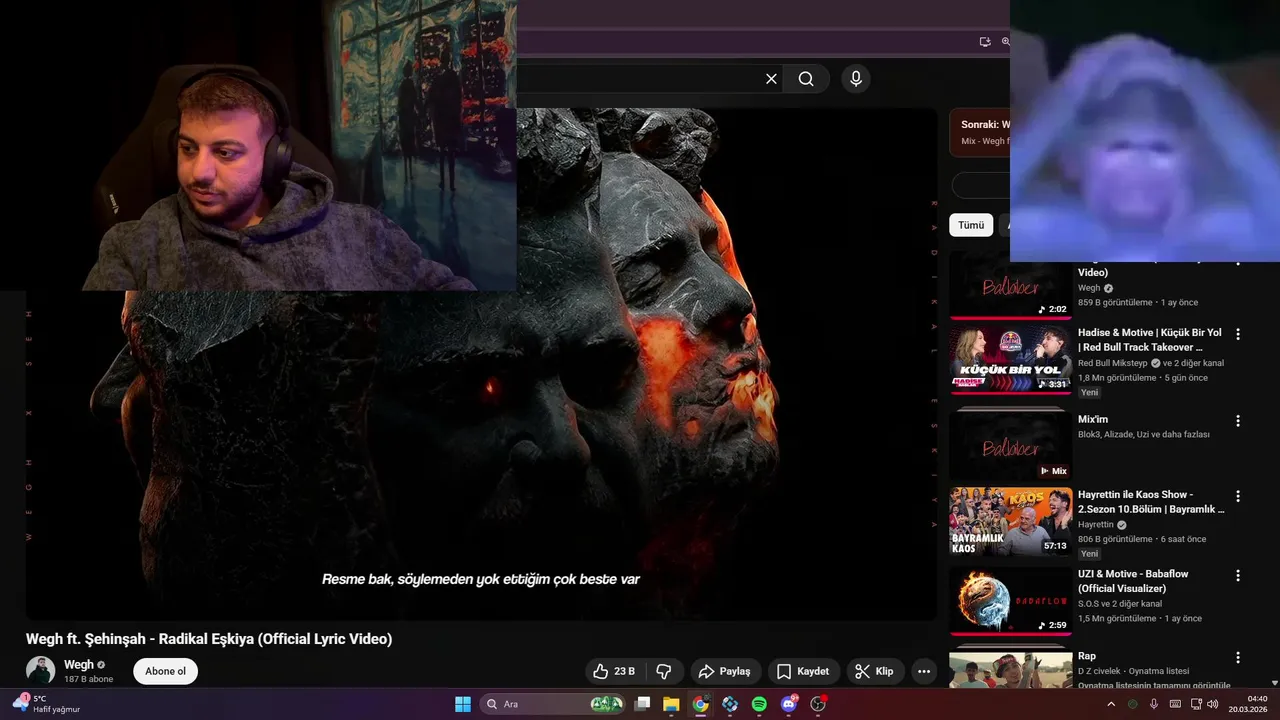The width and height of the screenshot is (1280, 720).
Task: Open menu for Mix'im entry
Action: (1238, 421)
